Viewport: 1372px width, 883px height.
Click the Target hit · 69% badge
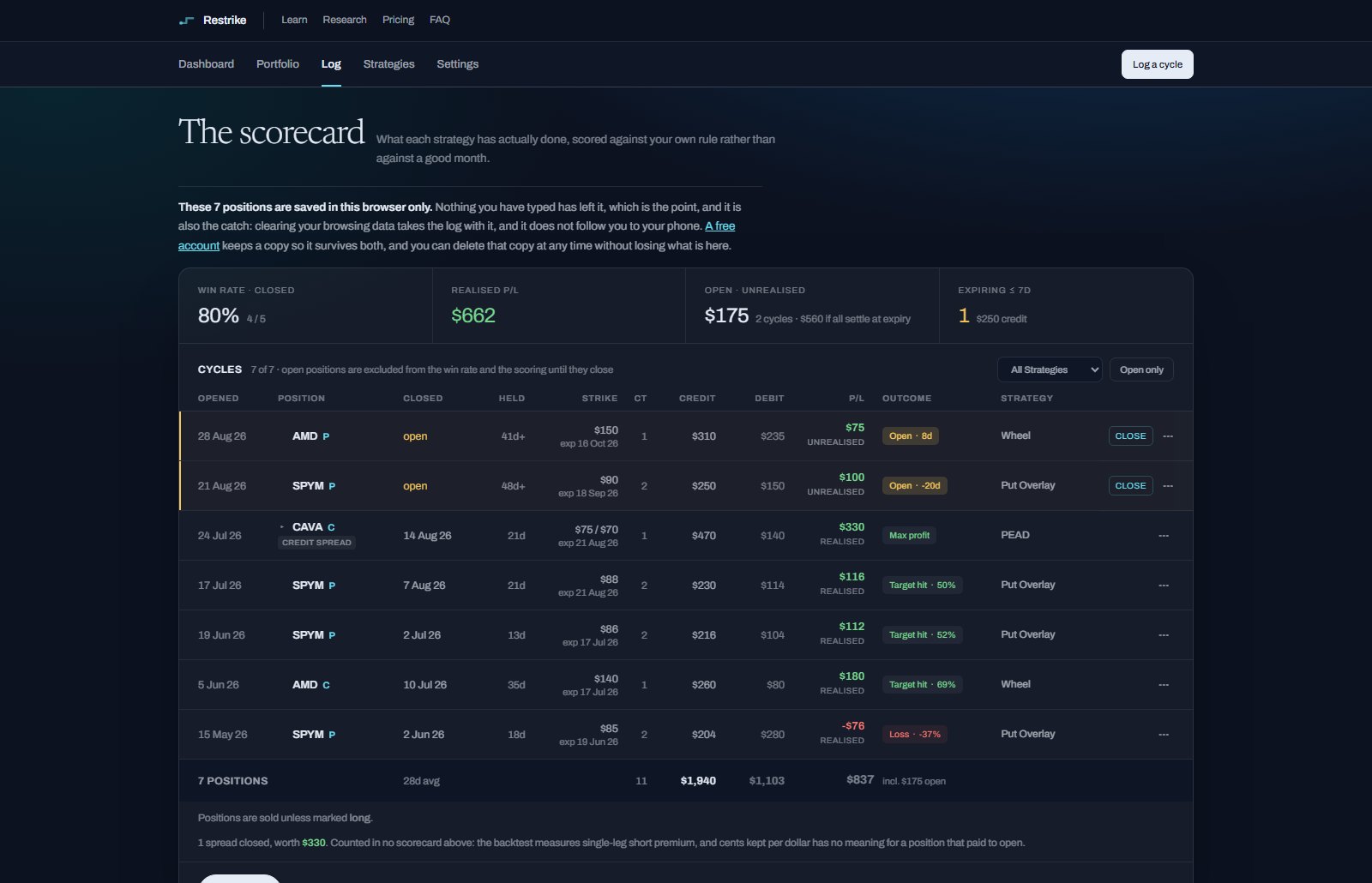[923, 685]
